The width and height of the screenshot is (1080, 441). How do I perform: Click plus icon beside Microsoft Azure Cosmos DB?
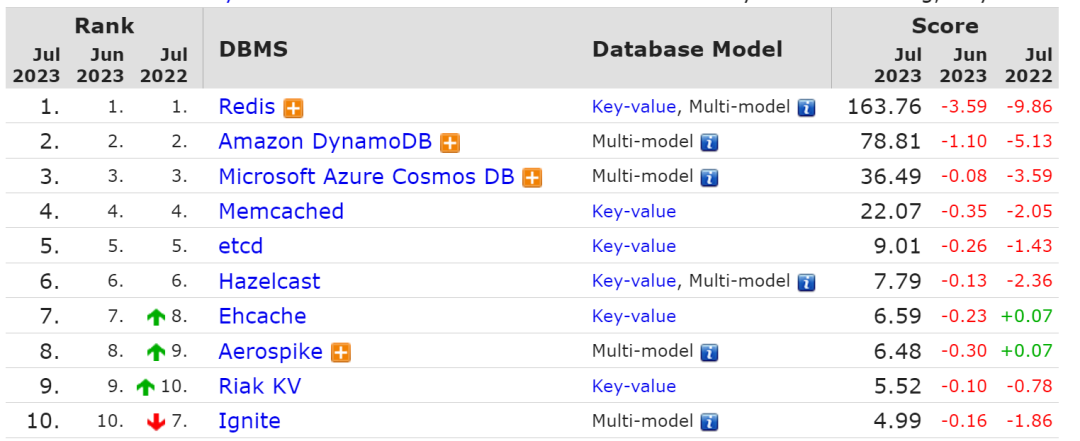pos(532,178)
